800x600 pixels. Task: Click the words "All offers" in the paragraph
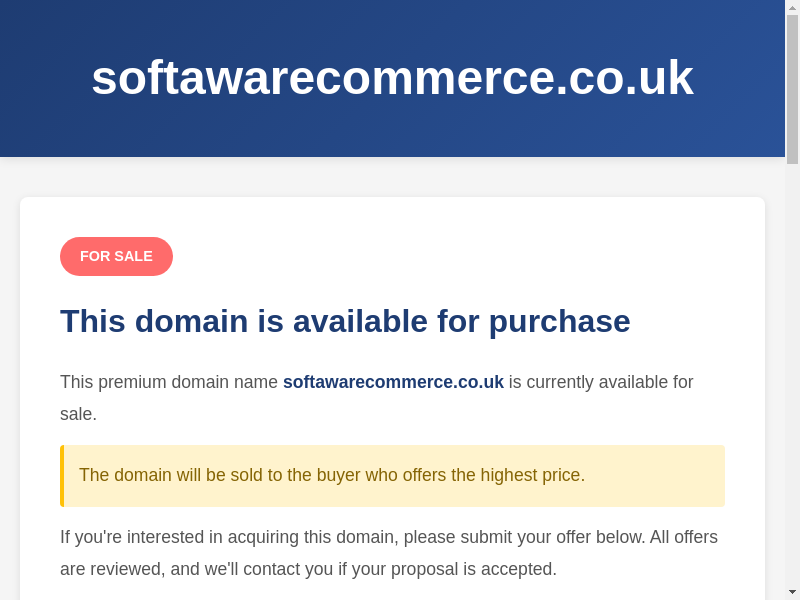(x=684, y=537)
